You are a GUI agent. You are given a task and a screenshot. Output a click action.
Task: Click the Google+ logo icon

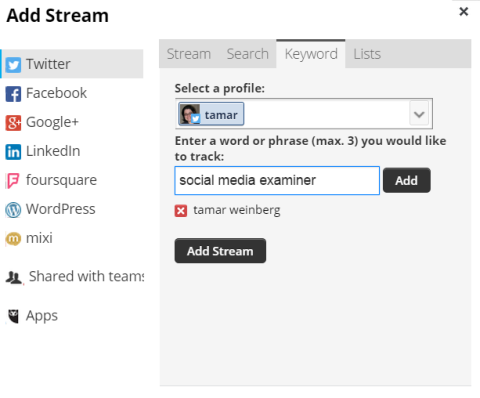pos(13,123)
